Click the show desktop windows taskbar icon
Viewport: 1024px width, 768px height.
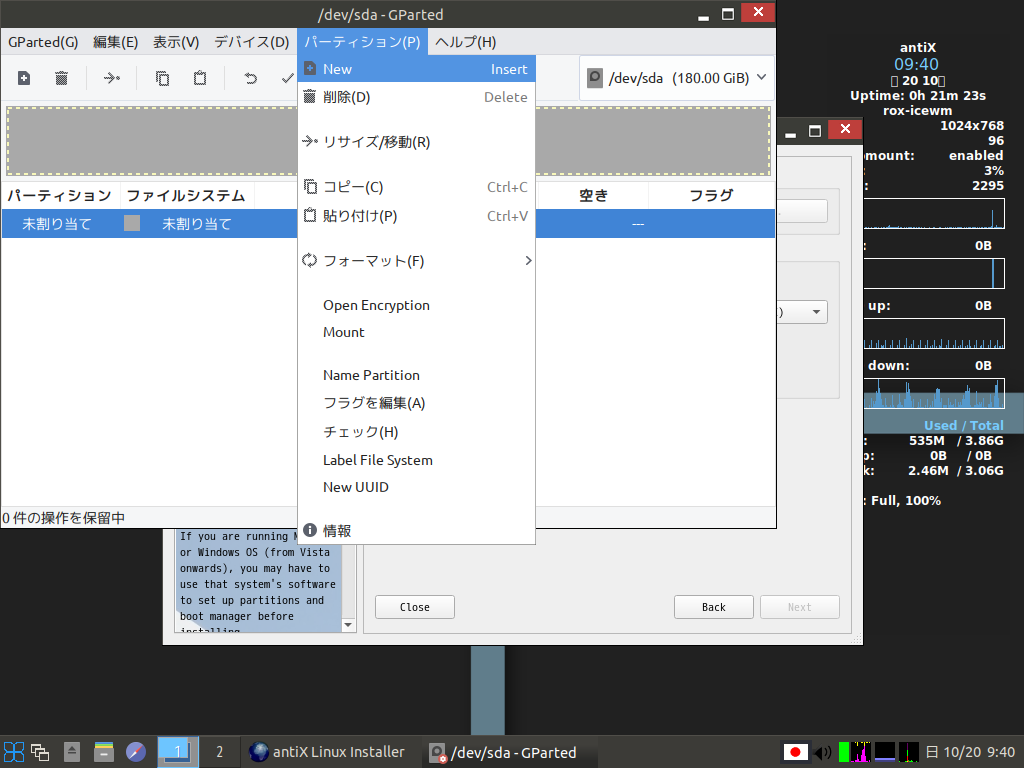[40, 752]
